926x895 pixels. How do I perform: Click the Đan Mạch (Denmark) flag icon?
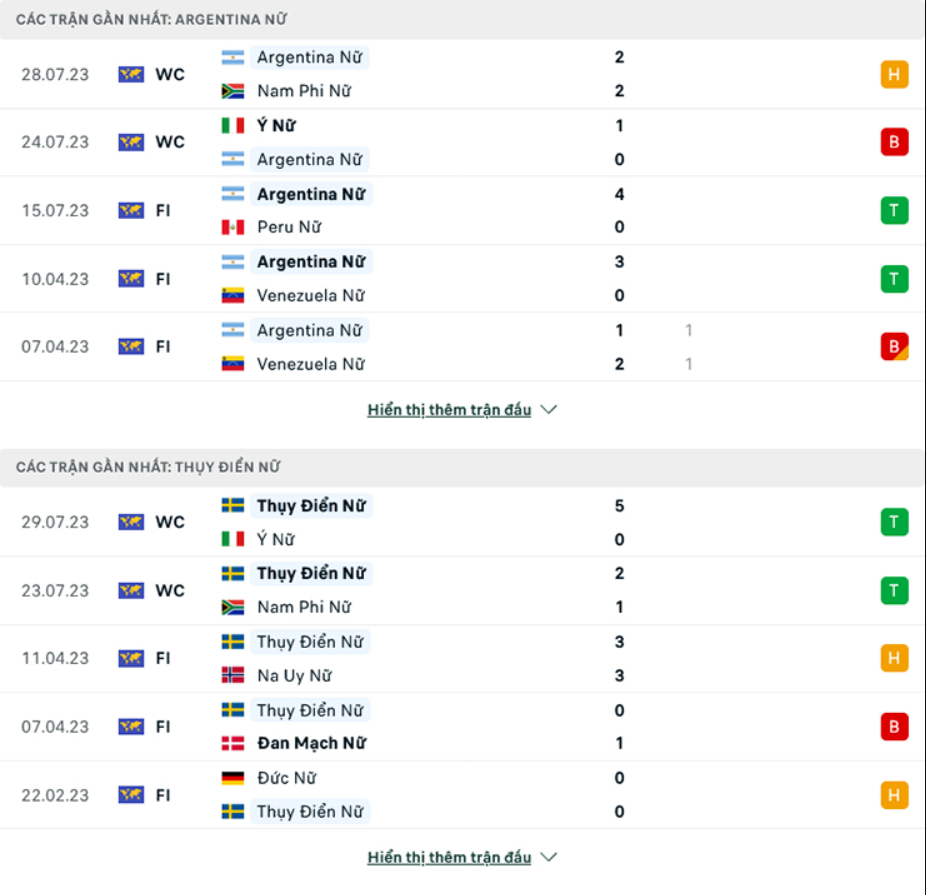coord(233,743)
